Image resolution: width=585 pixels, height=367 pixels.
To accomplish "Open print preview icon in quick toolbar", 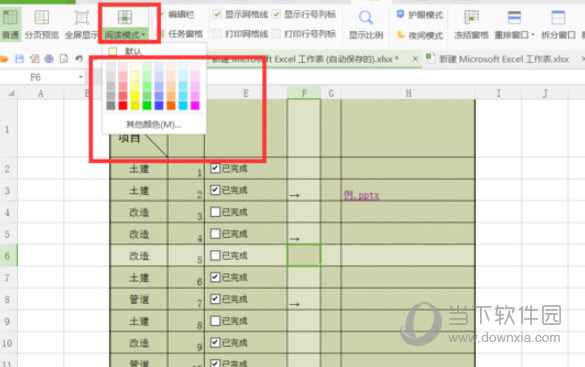I will [x=64, y=59].
